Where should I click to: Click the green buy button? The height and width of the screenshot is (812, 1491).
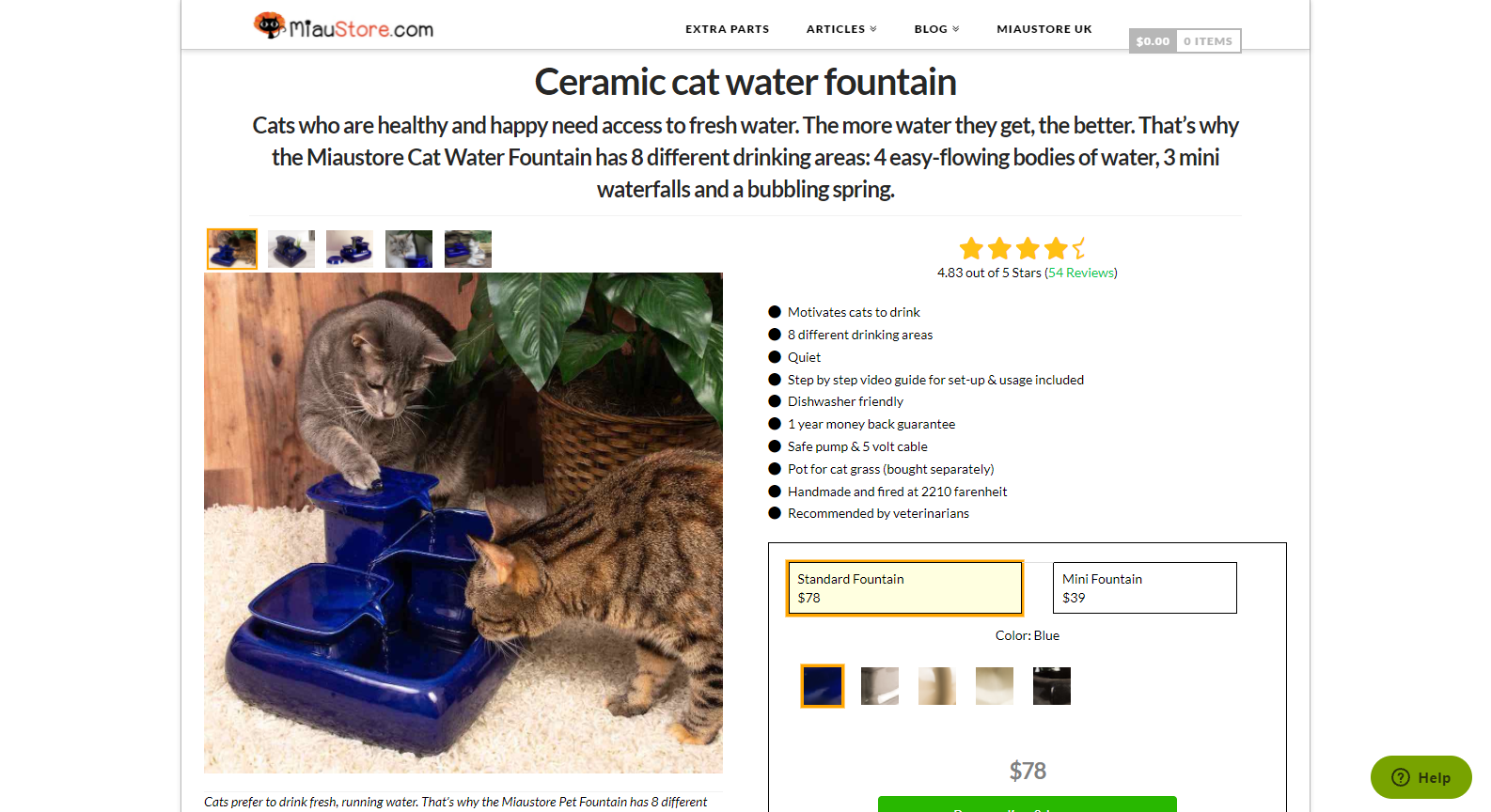pyautogui.click(x=1027, y=804)
